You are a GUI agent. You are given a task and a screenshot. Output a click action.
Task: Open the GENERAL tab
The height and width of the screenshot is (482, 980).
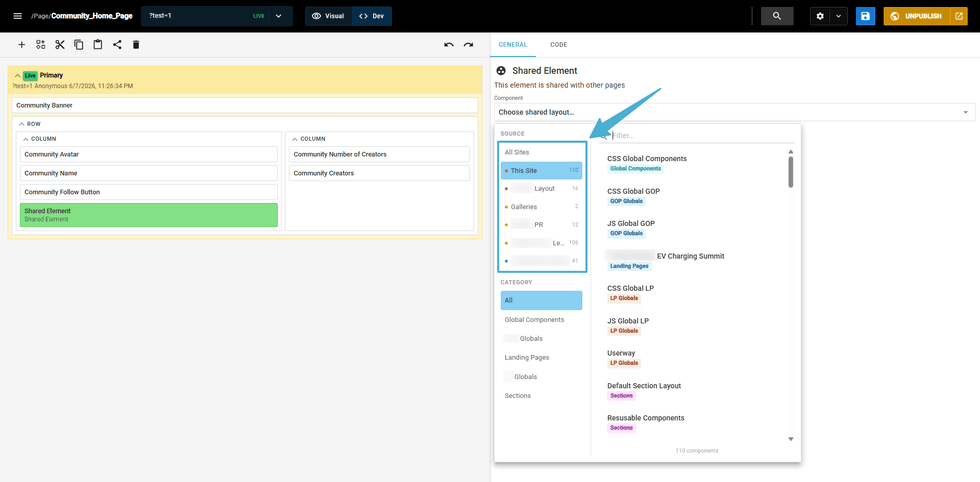click(x=512, y=45)
